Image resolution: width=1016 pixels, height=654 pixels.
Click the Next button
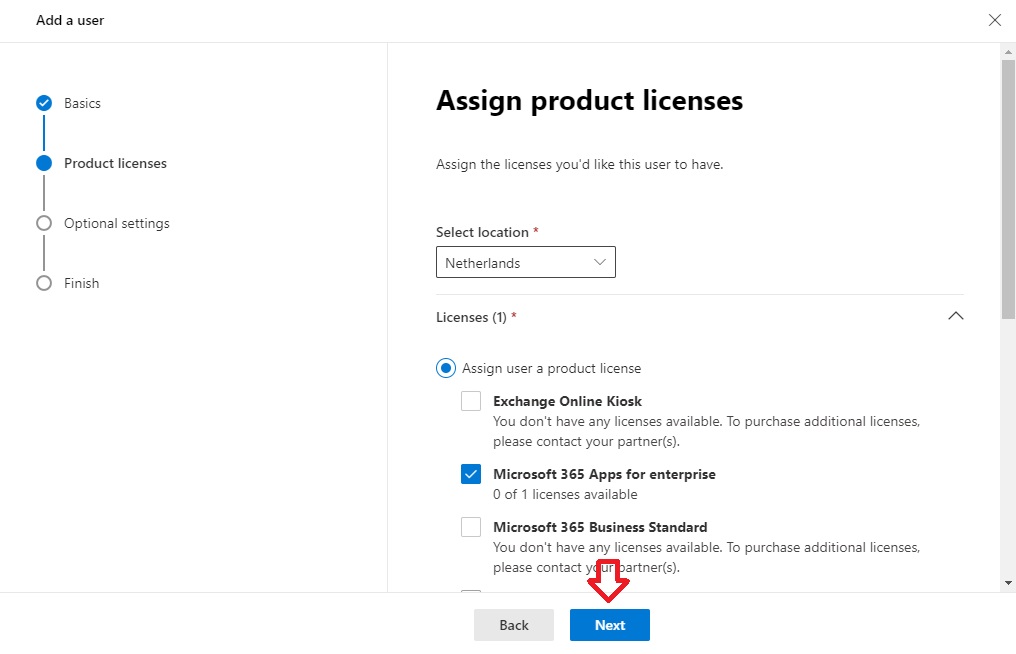pos(610,625)
